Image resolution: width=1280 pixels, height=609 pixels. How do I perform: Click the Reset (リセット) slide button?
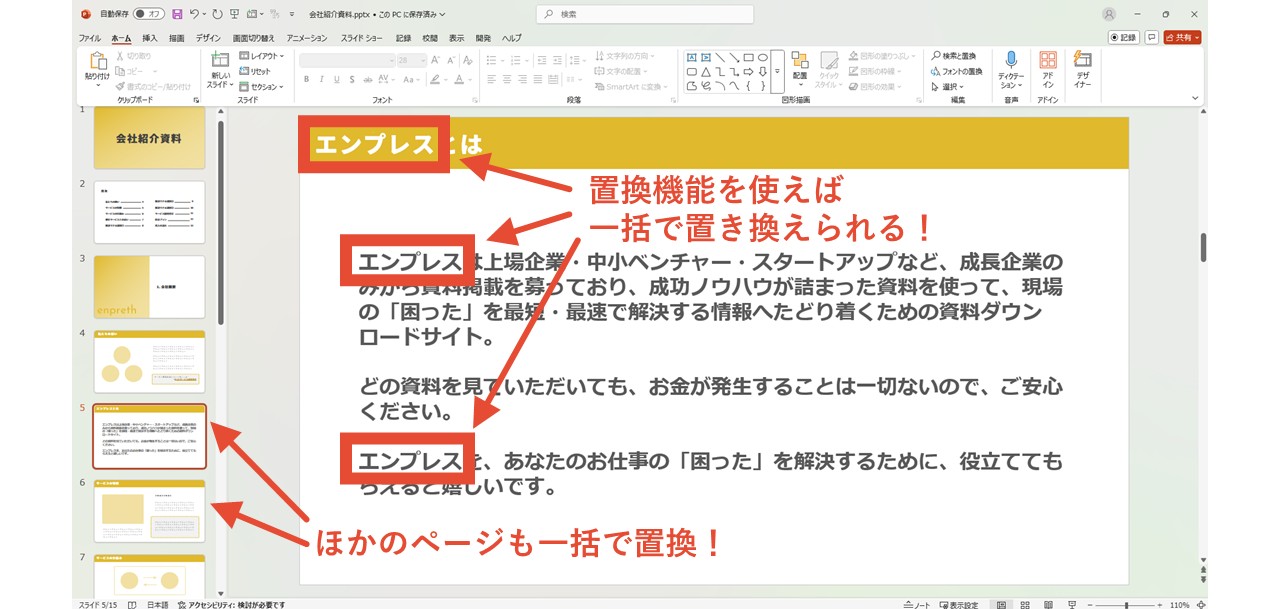pyautogui.click(x=255, y=72)
